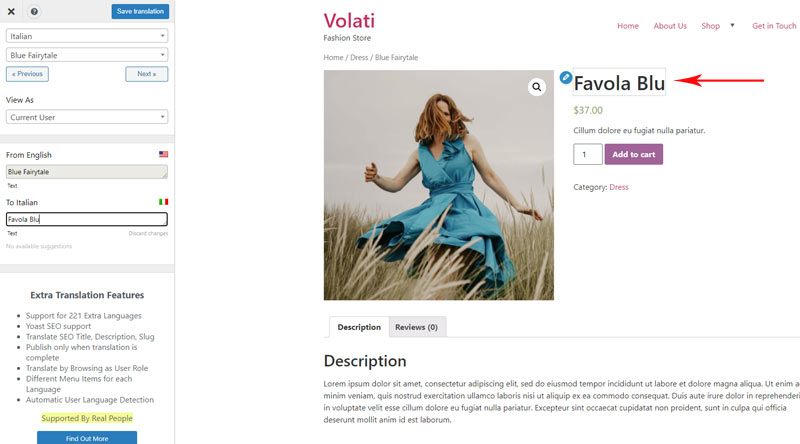
Task: Click the Favola Blu Italian translation field
Action: [x=87, y=219]
